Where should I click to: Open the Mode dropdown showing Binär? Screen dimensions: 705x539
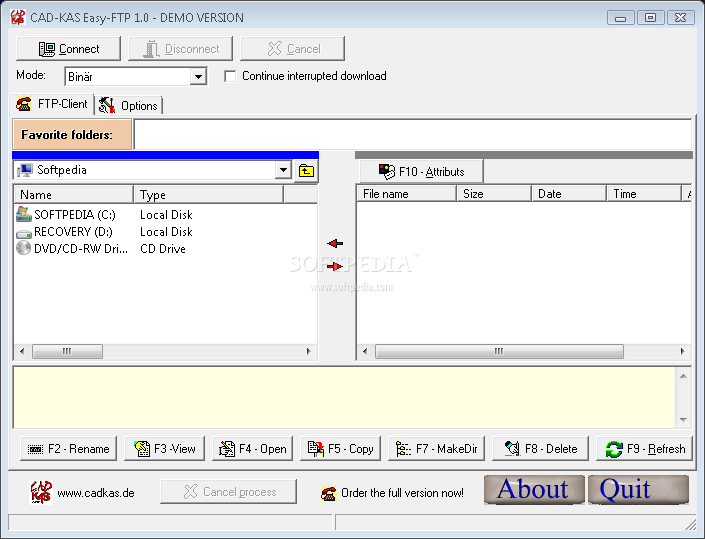click(197, 76)
